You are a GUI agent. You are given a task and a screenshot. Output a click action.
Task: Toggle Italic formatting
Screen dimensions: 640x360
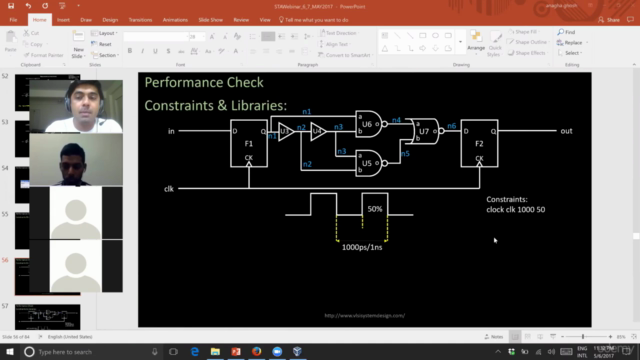(142, 51)
